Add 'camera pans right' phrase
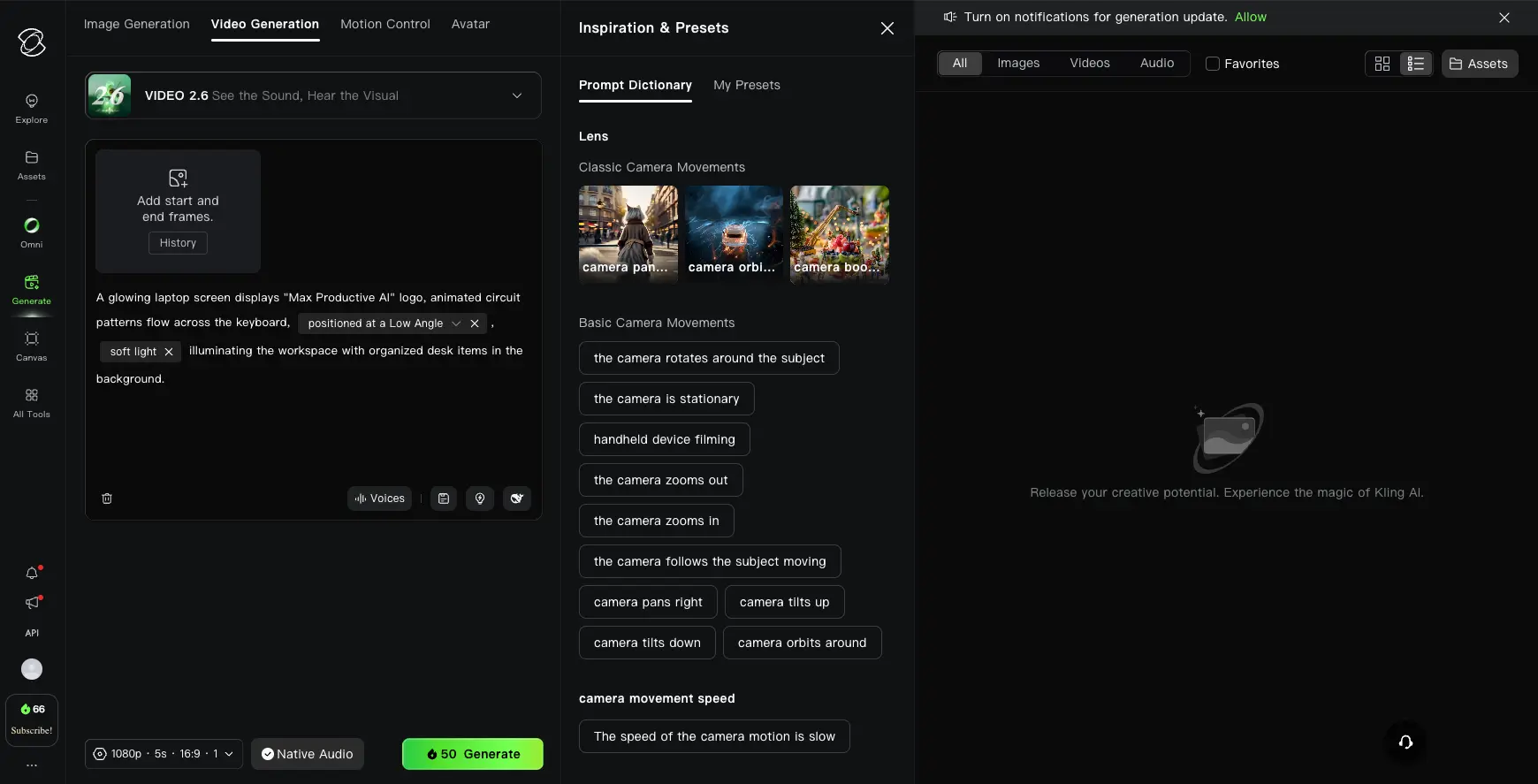Viewport: 1538px width, 784px height. 648,602
